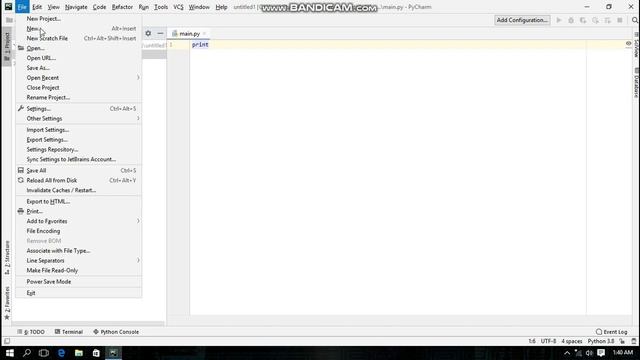
Task: Choose Open... in File menu
Action: coord(79,48)
